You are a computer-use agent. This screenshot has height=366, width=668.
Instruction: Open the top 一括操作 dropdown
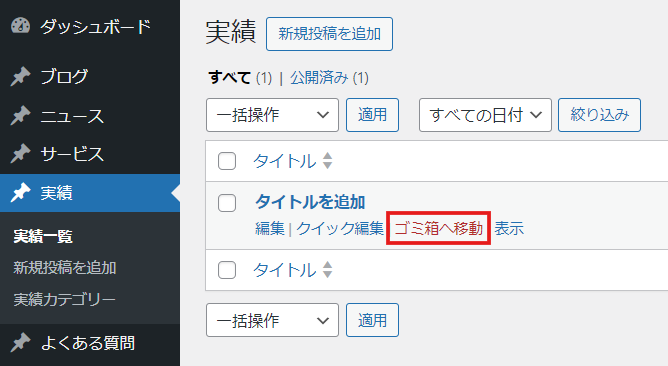point(272,115)
